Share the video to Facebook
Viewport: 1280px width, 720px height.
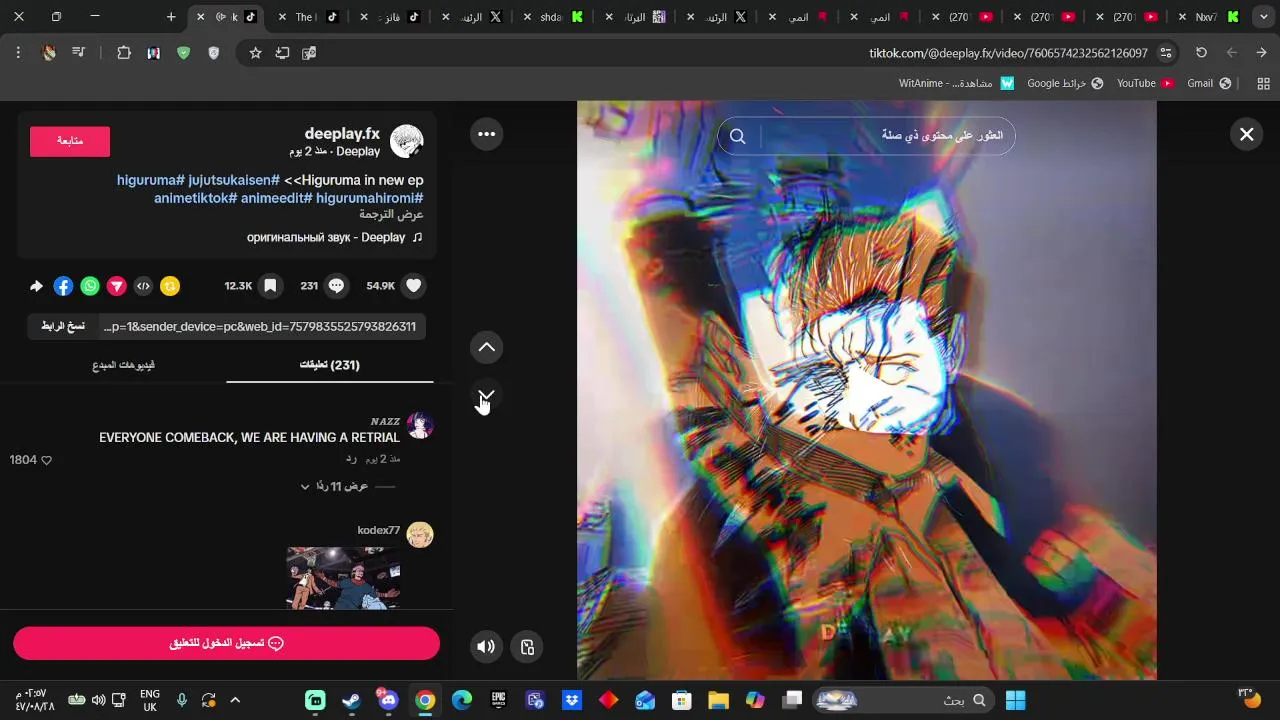(63, 286)
